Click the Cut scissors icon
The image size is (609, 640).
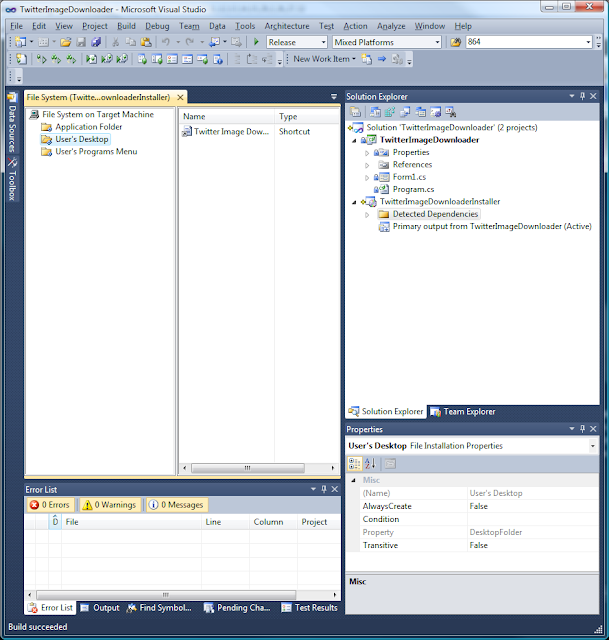(116, 42)
